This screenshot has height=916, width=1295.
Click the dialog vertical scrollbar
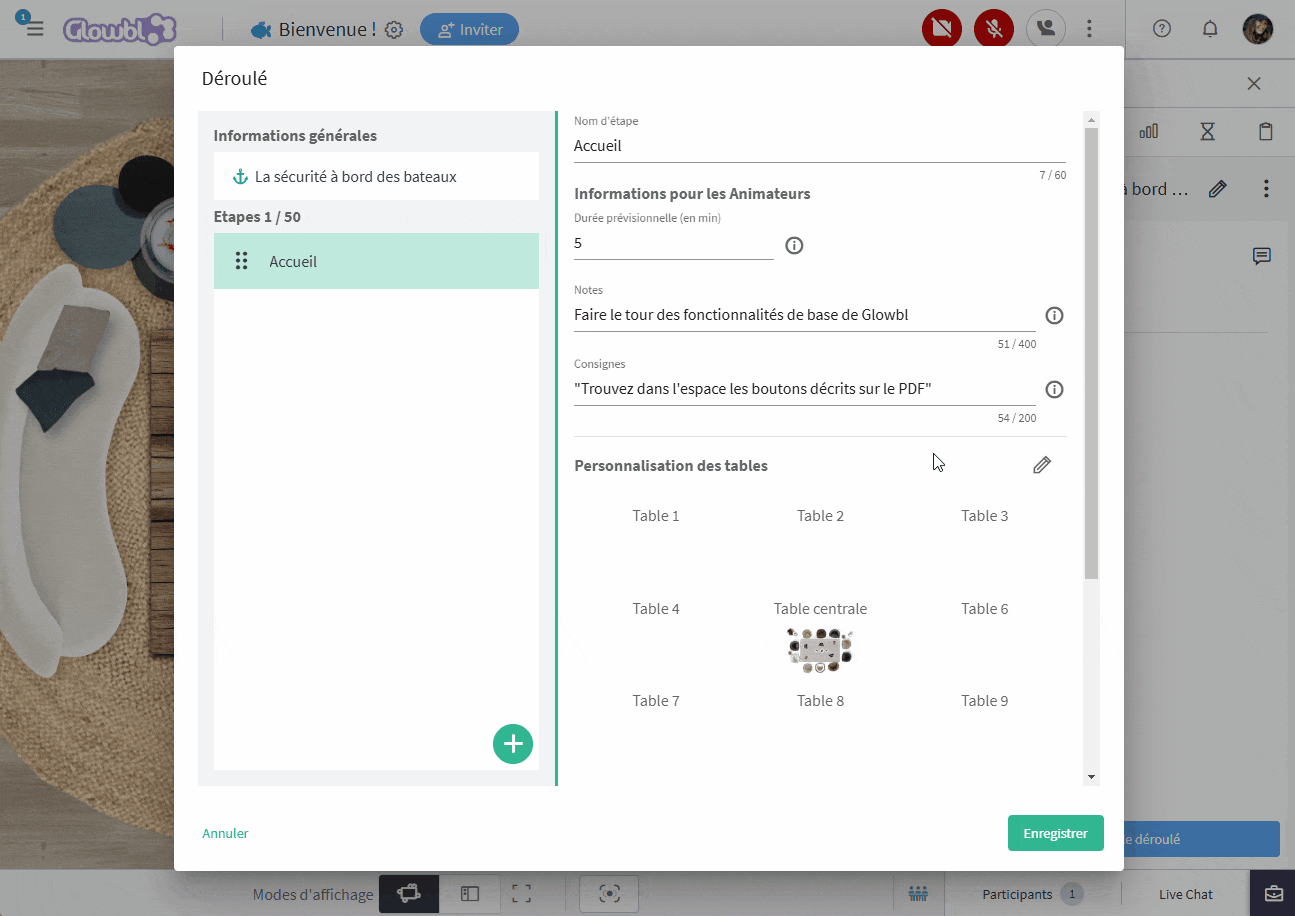(1091, 353)
